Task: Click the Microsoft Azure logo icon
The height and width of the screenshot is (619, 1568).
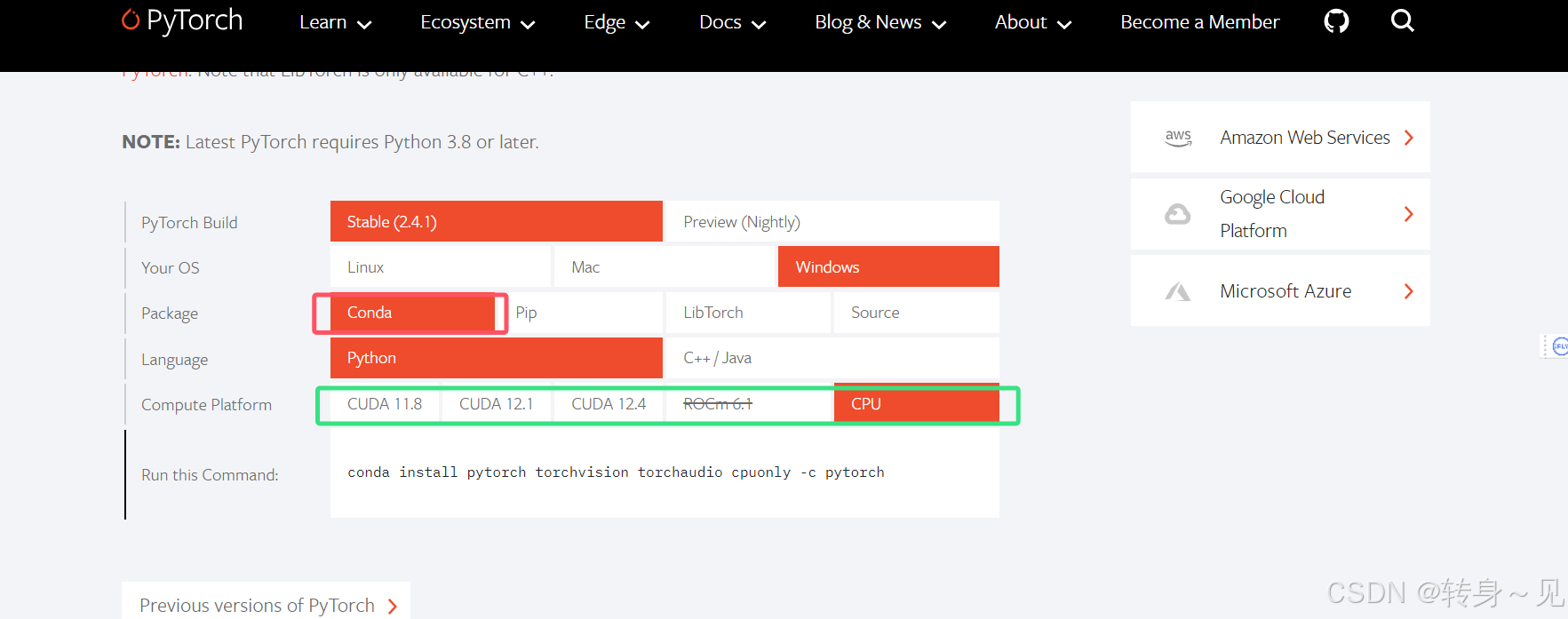Action: (1178, 291)
